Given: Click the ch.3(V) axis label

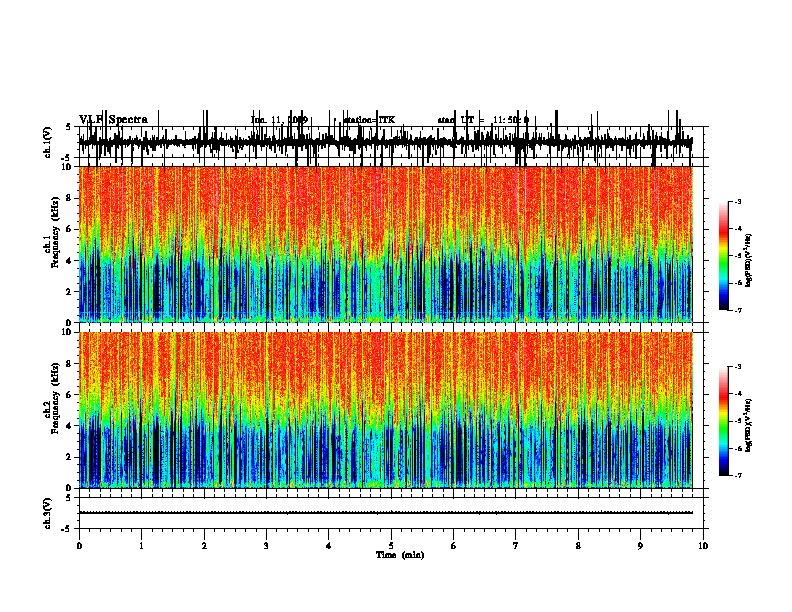Looking at the screenshot, I should pos(47,513).
